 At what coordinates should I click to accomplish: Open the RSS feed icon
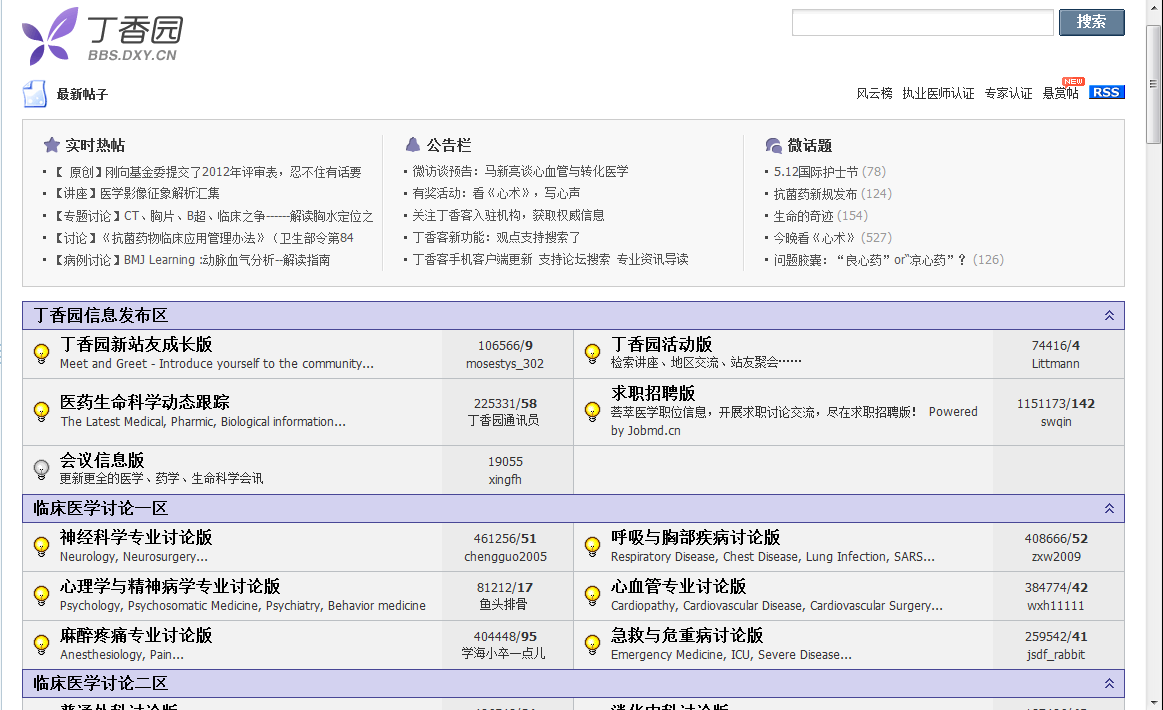pos(1106,92)
